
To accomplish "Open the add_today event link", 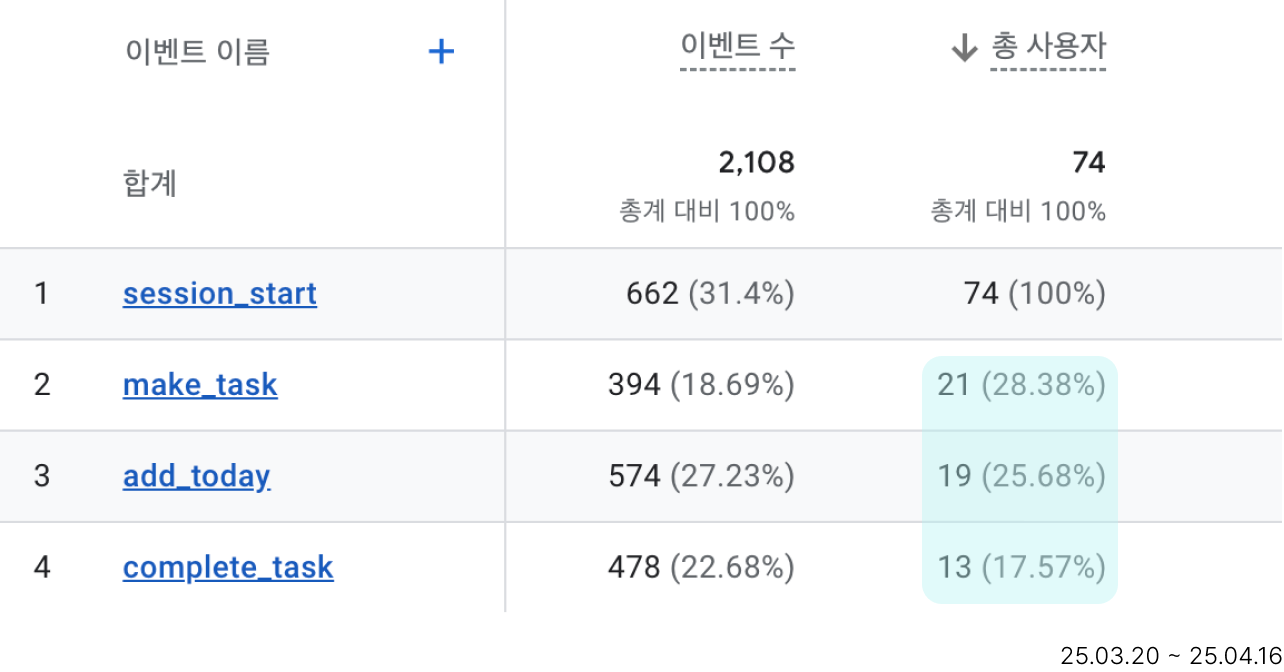I will (x=197, y=476).
